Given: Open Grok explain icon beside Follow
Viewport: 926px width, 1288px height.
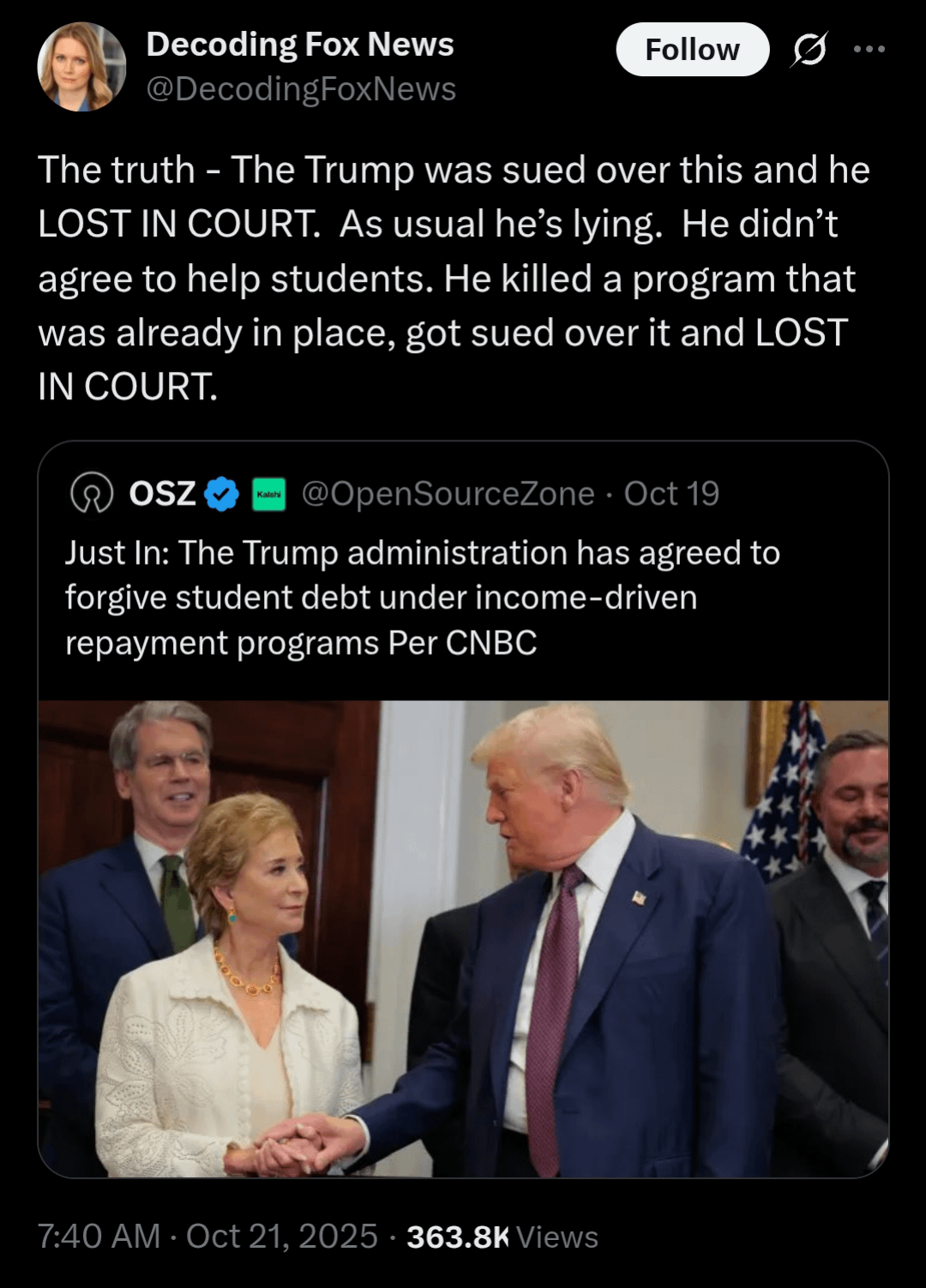Looking at the screenshot, I should pyautogui.click(x=809, y=50).
